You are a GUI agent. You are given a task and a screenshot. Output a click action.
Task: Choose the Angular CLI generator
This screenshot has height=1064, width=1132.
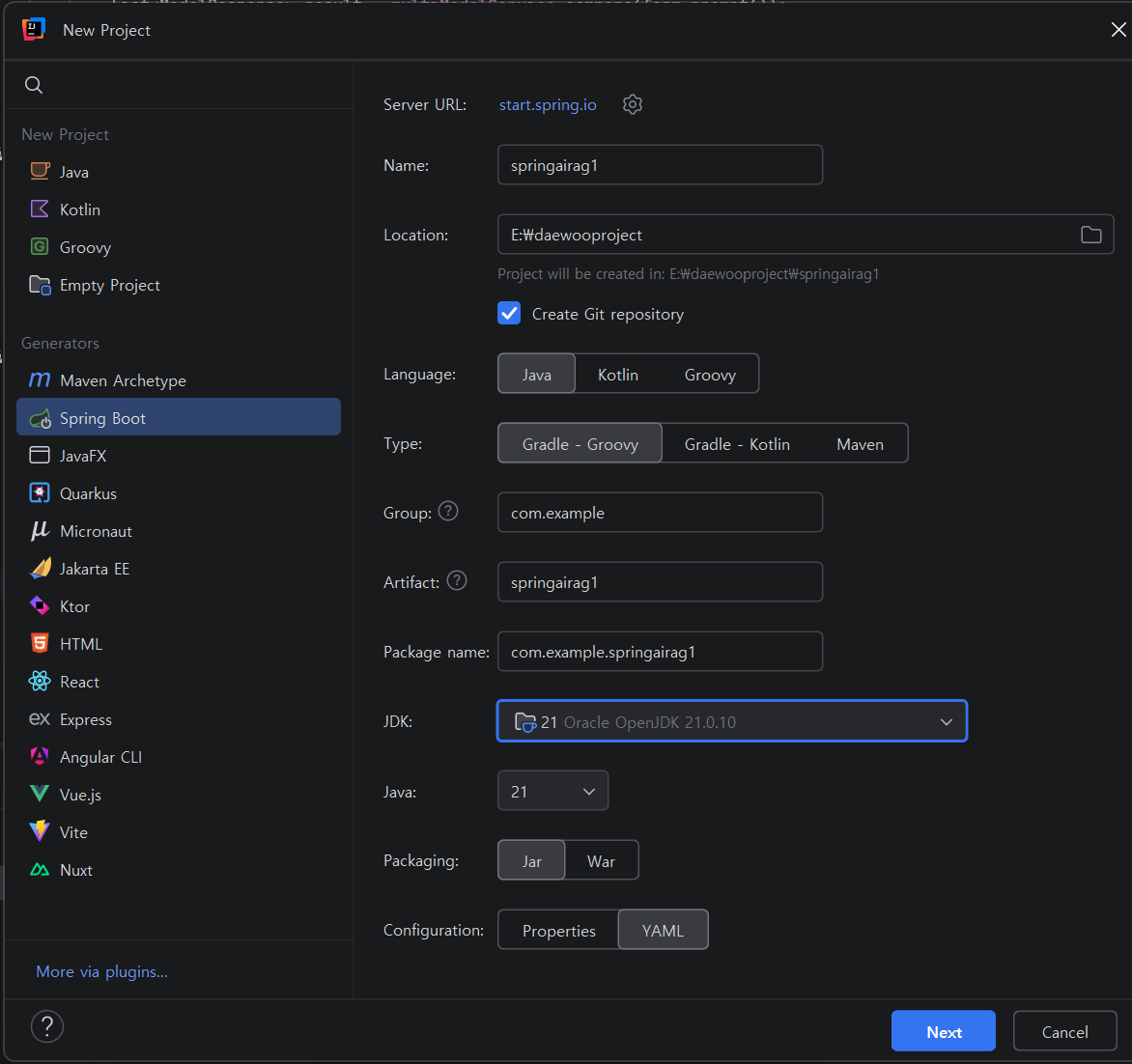pyautogui.click(x=179, y=757)
